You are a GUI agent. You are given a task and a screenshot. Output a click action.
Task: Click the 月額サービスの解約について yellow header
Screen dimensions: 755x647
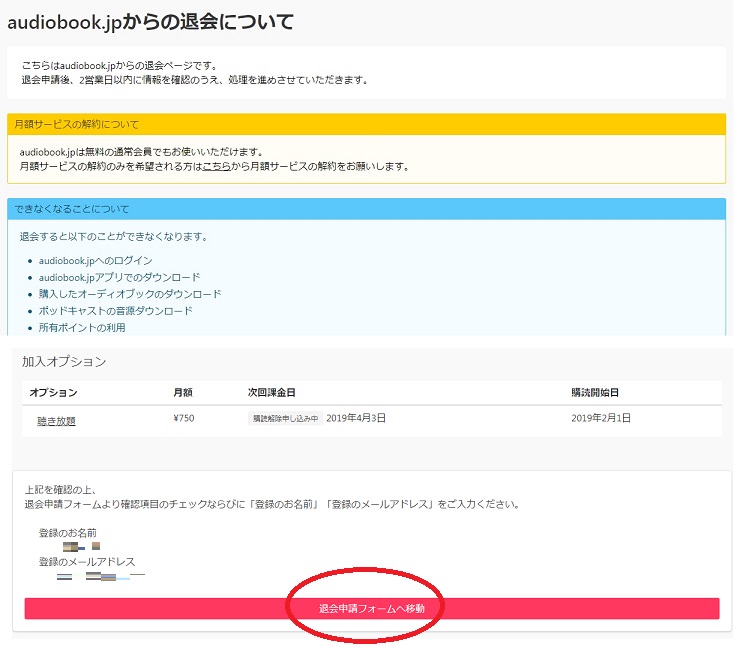coord(366,124)
